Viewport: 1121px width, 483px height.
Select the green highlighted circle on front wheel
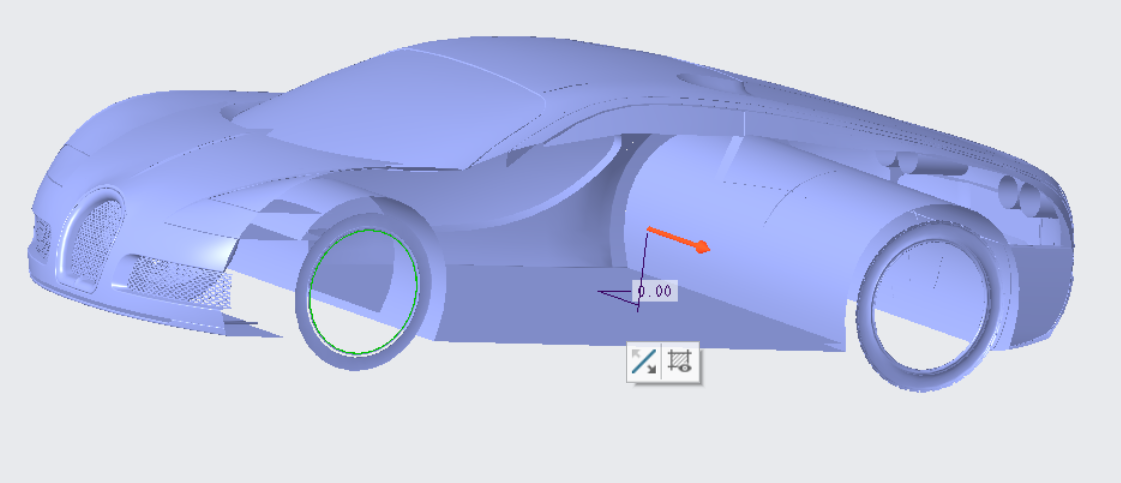pyautogui.click(x=363, y=292)
